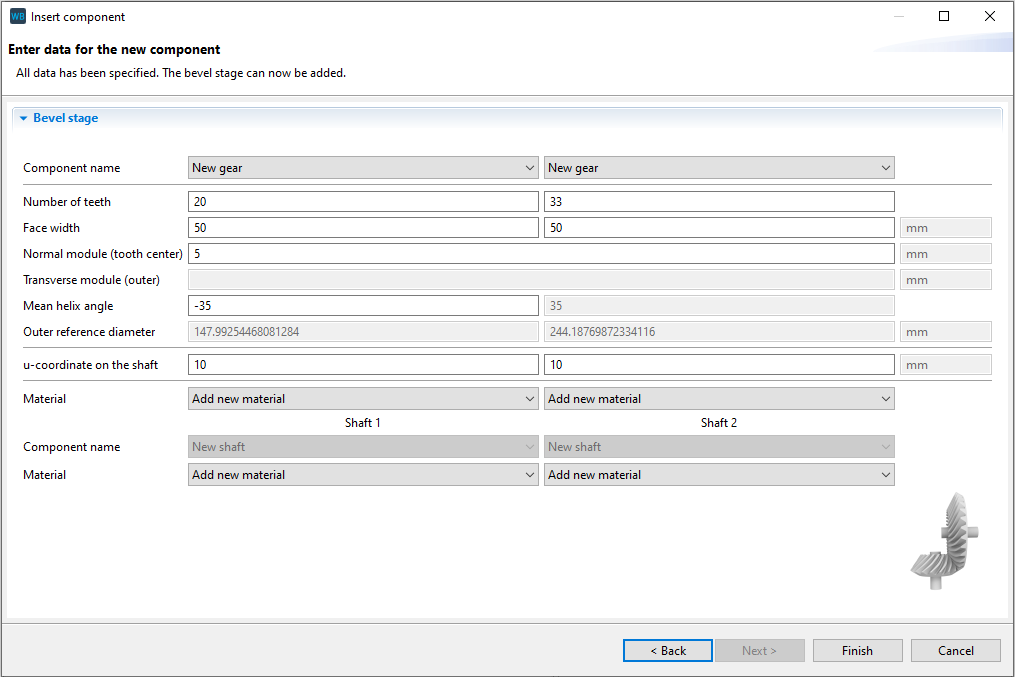Click the Number of teeth field showing 20
The height and width of the screenshot is (677, 1015).
pos(363,202)
